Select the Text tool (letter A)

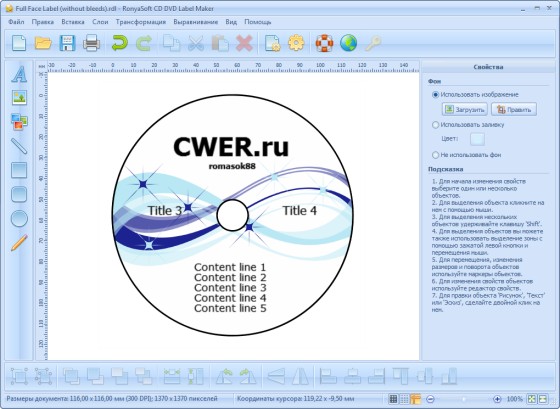coord(19,74)
